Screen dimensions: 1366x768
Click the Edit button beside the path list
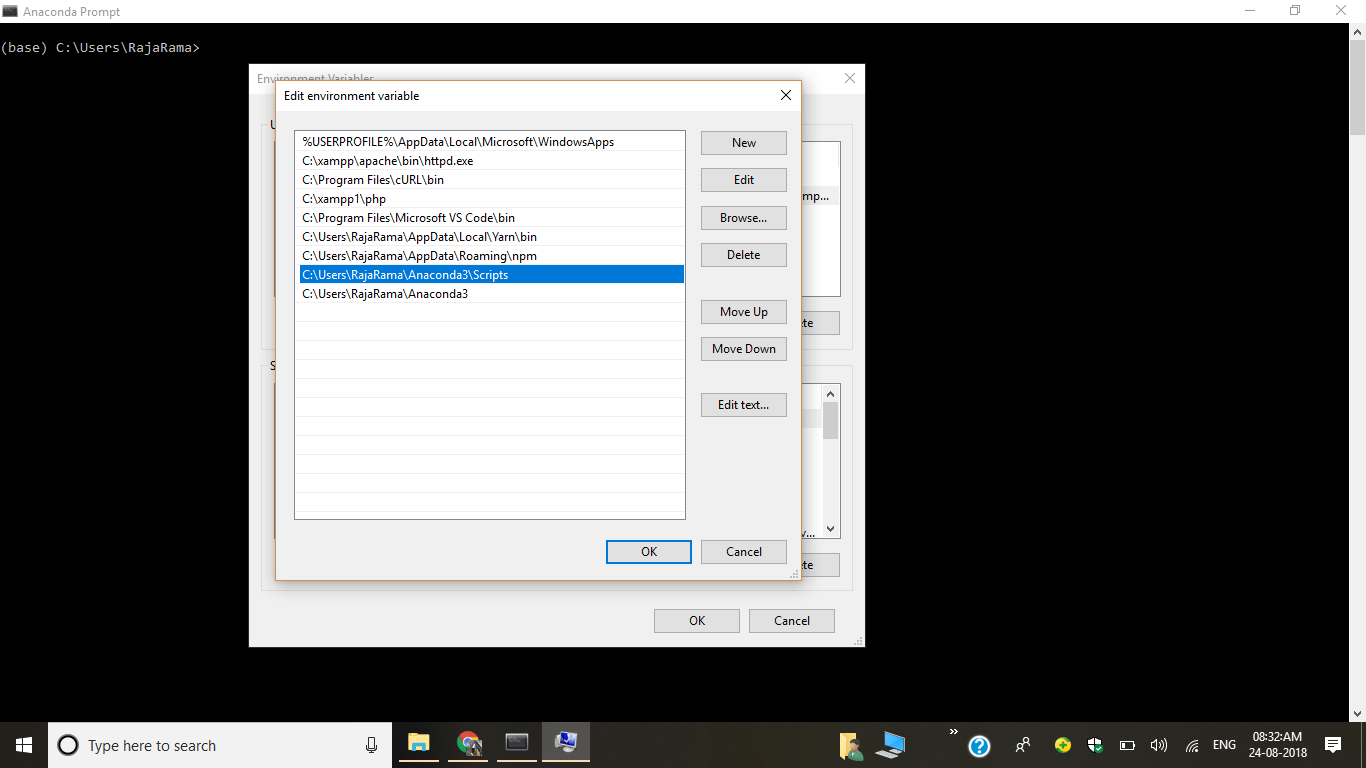(x=743, y=180)
